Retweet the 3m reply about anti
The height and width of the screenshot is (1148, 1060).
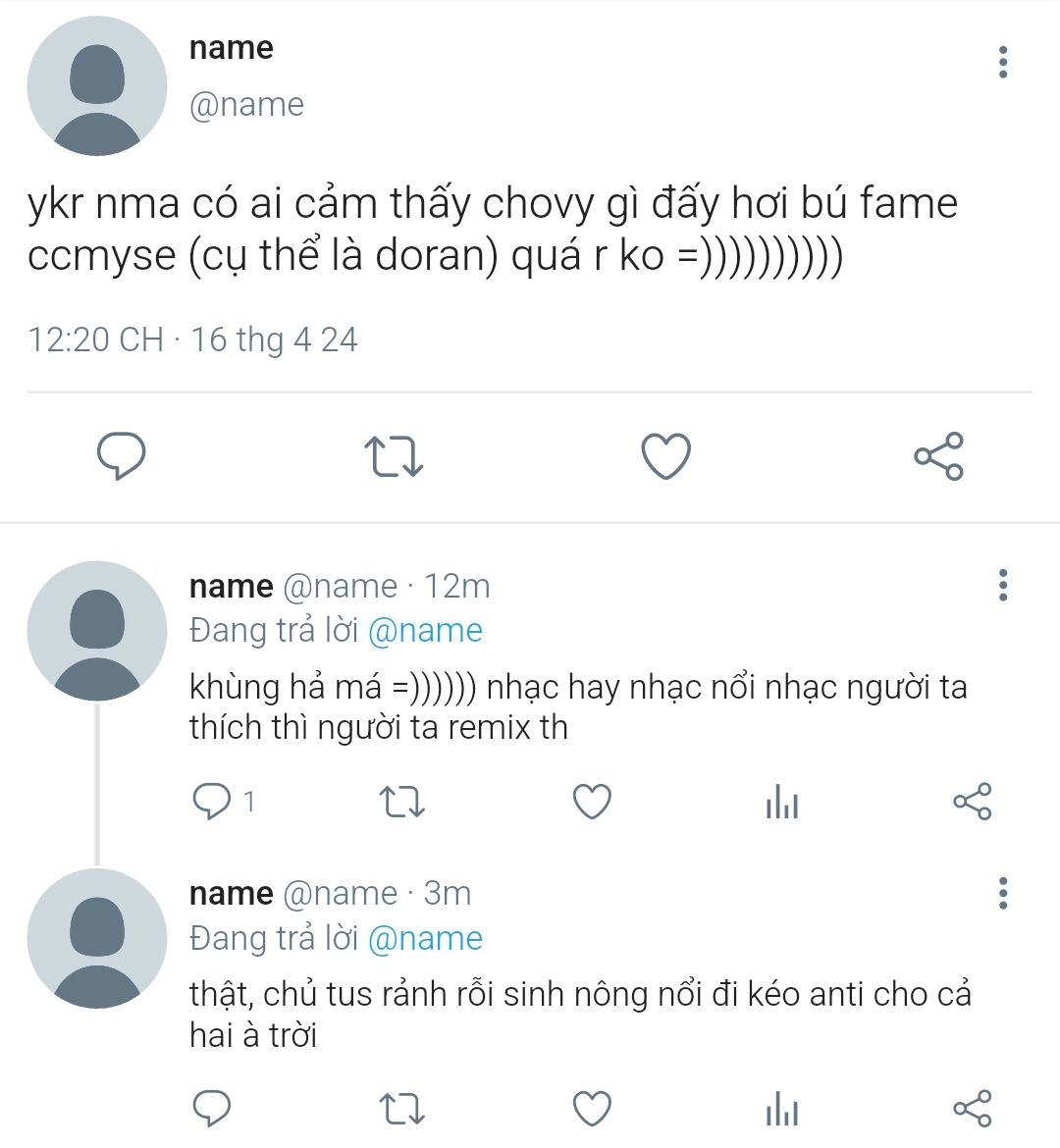402,1109
